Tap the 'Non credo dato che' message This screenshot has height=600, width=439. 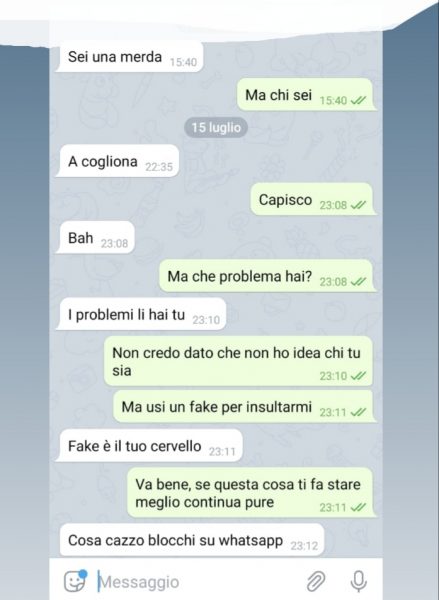(239, 361)
